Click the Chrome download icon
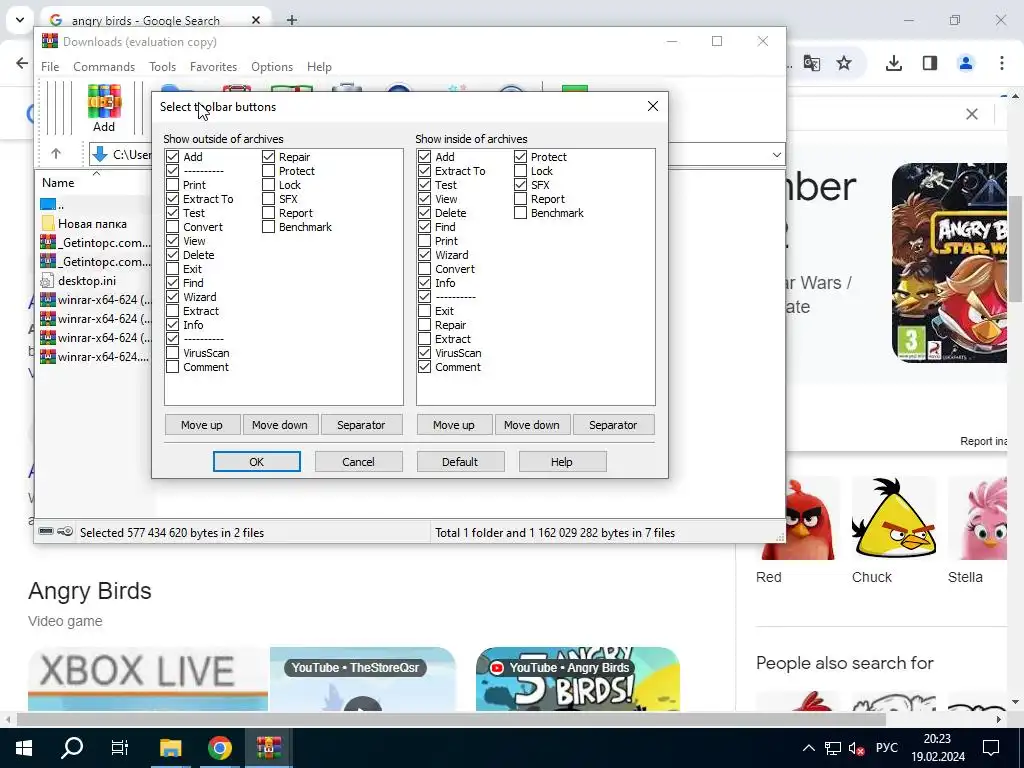 pyautogui.click(x=893, y=63)
